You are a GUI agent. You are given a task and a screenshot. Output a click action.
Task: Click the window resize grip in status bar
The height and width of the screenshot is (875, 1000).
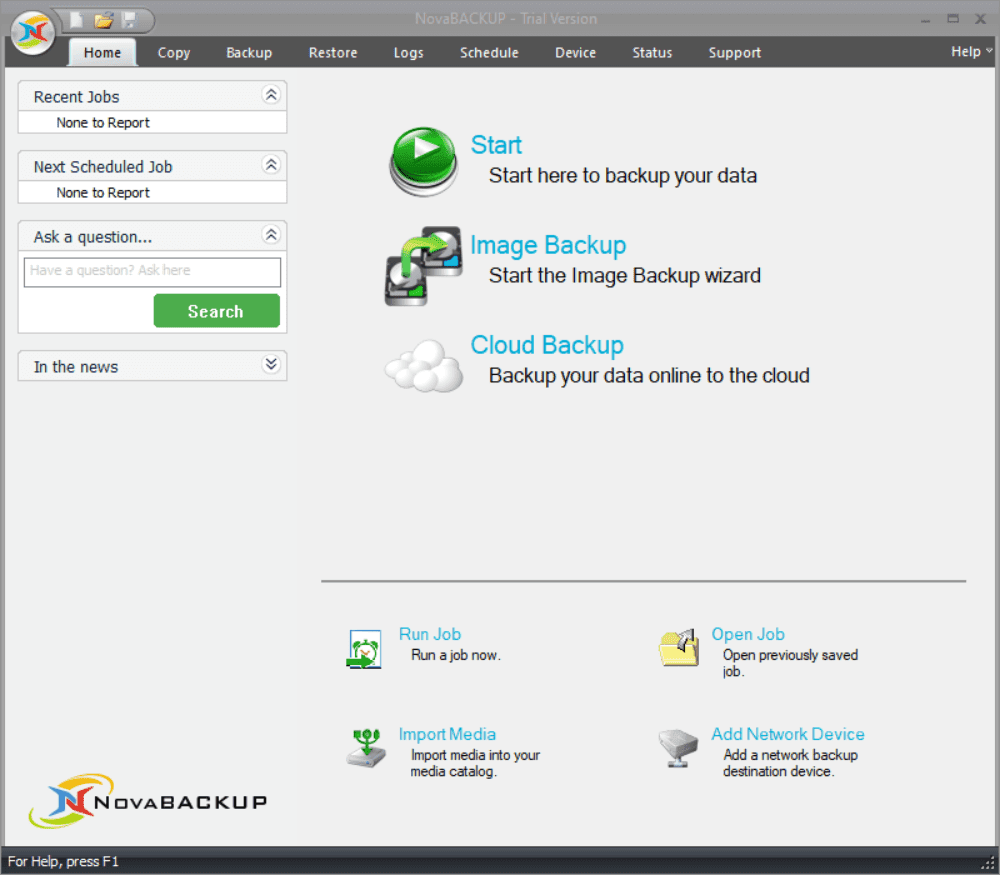coord(989,864)
